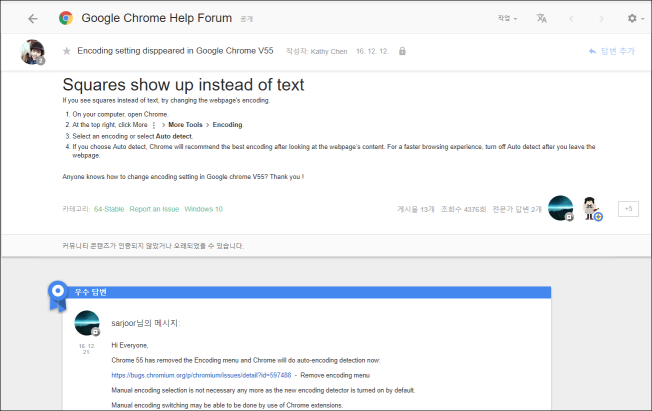Open the Windows 10 category link
This screenshot has height=411, width=652.
click(204, 209)
